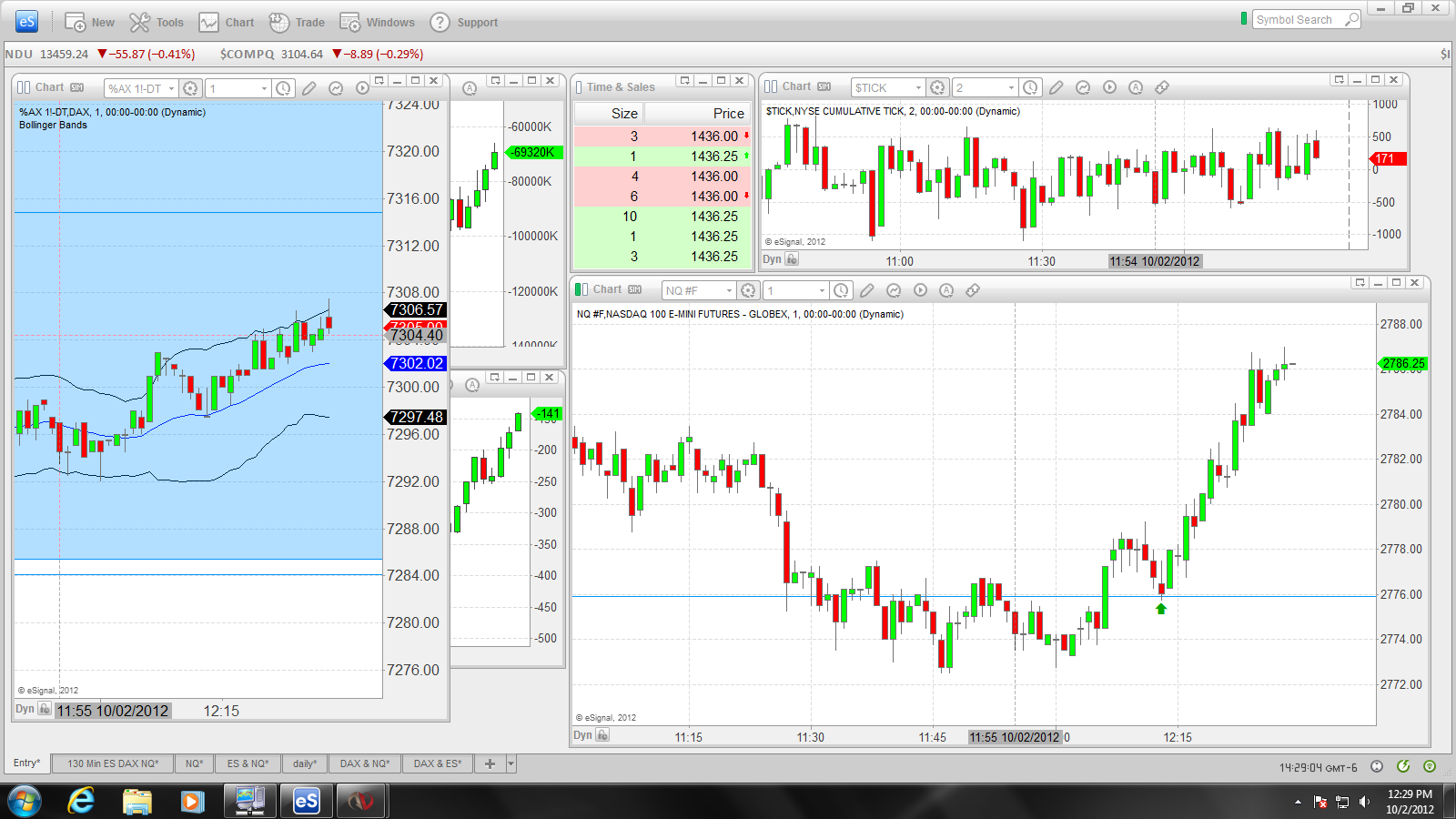Click the tag icon in NQ #F chart

(973, 290)
